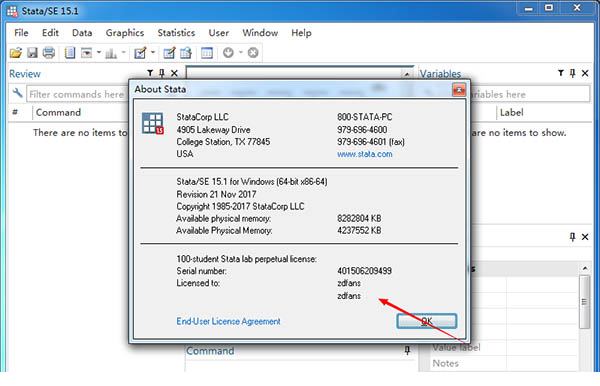Screen dimensions: 600x386
Task: Open the Help menu
Action: click(301, 33)
